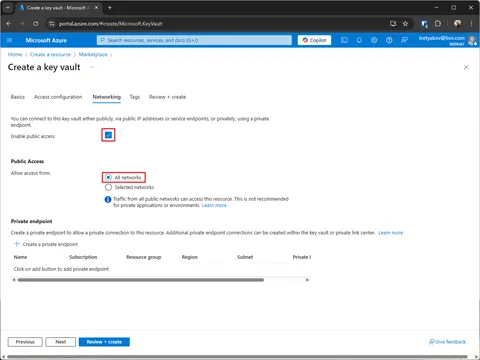Switch to the Basics tab
The height and width of the screenshot is (360, 480).
[x=18, y=97]
